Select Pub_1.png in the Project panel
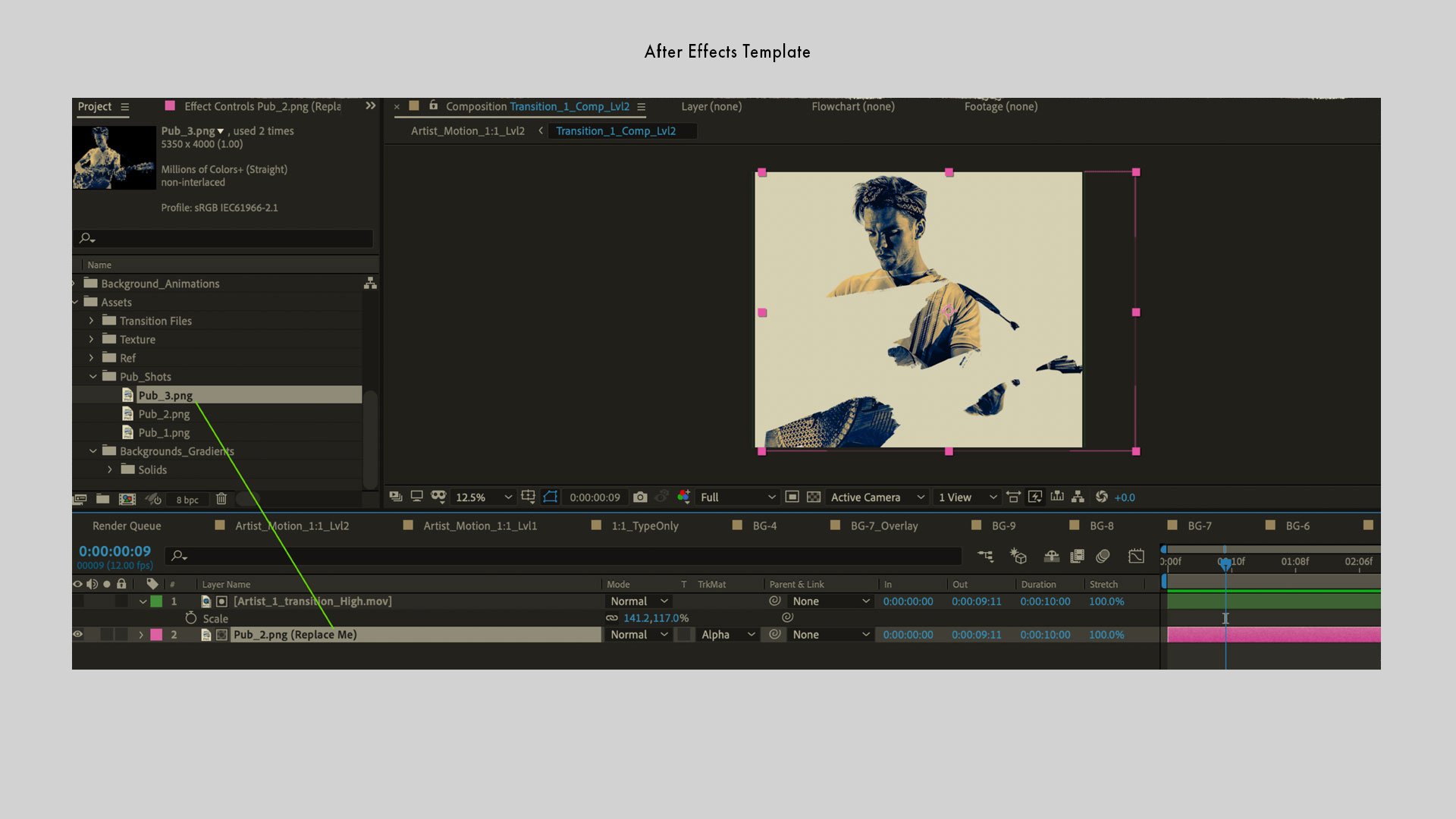Image resolution: width=1456 pixels, height=819 pixels. click(164, 433)
